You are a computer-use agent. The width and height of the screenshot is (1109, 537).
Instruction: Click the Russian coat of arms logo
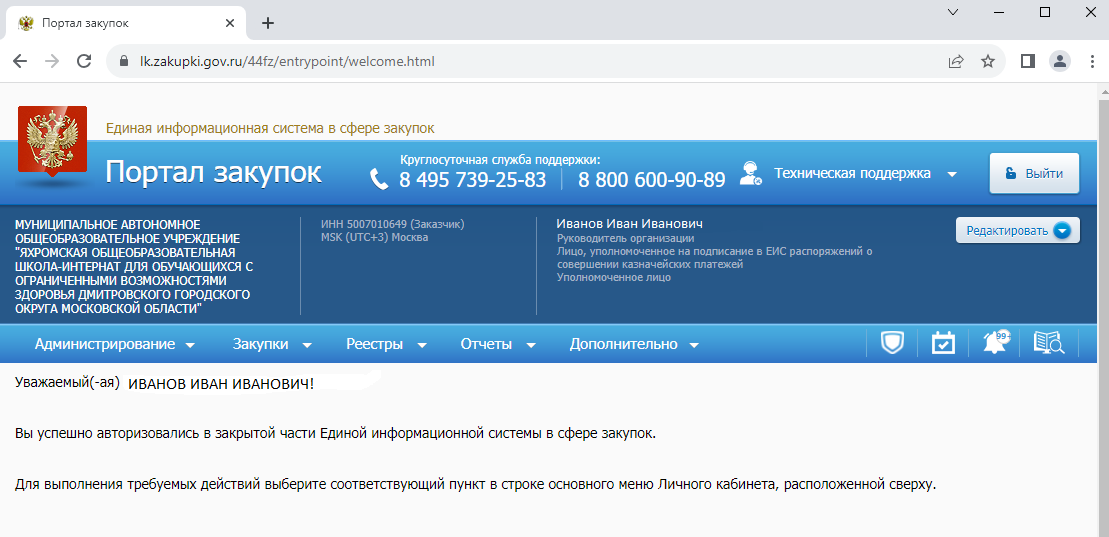click(x=52, y=145)
